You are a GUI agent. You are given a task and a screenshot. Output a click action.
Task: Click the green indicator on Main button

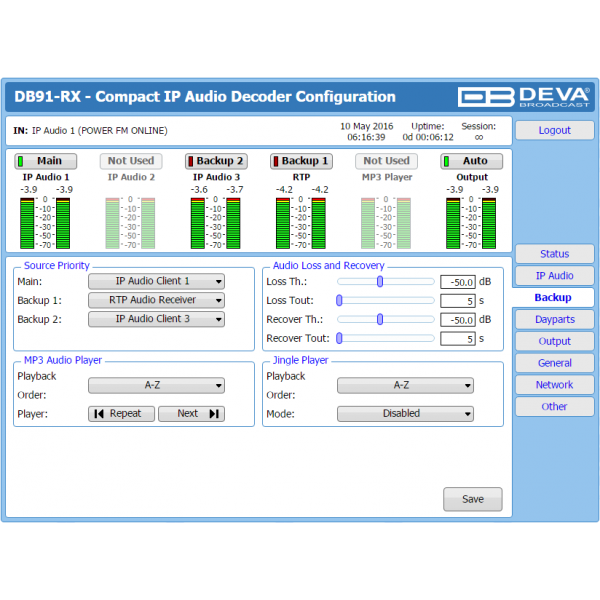click(20, 161)
